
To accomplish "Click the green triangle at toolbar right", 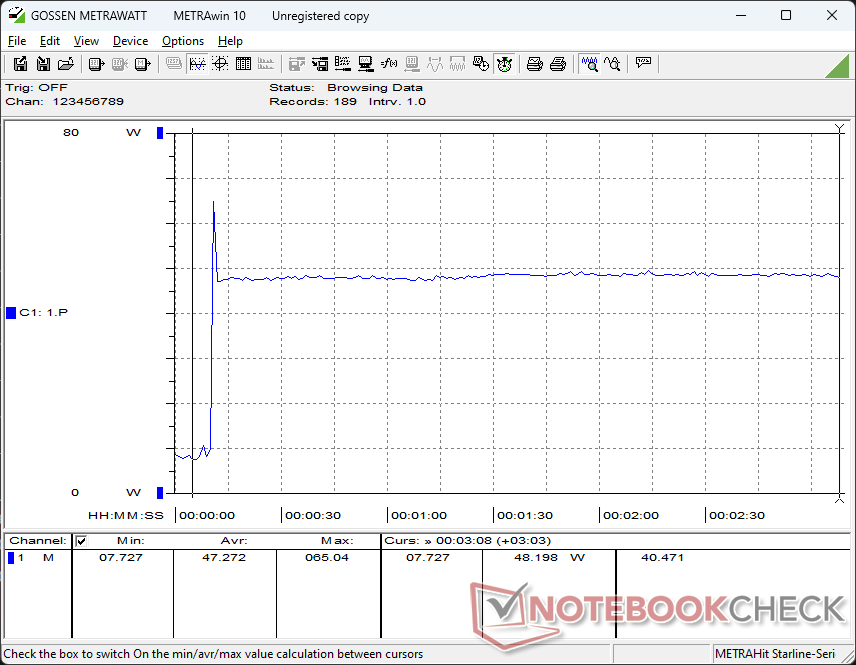I will [x=837, y=65].
